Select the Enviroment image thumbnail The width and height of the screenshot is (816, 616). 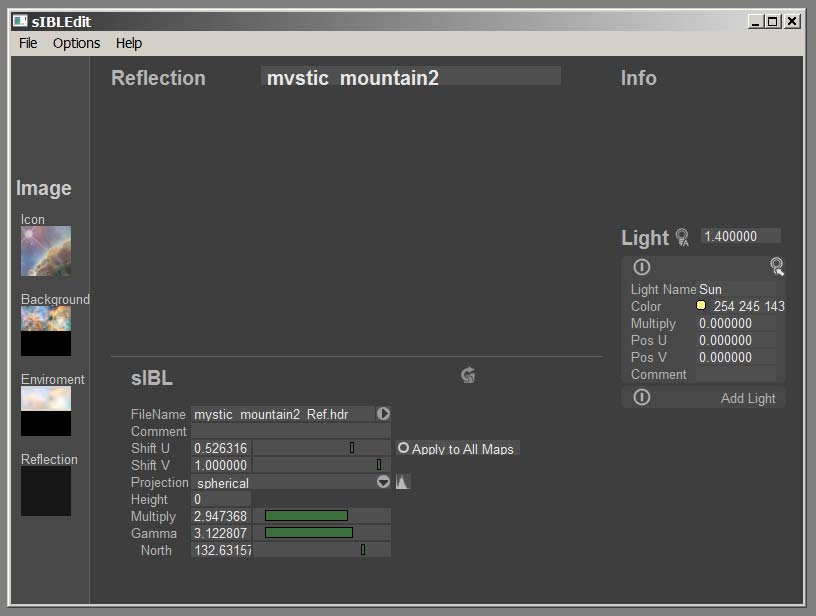pos(46,411)
